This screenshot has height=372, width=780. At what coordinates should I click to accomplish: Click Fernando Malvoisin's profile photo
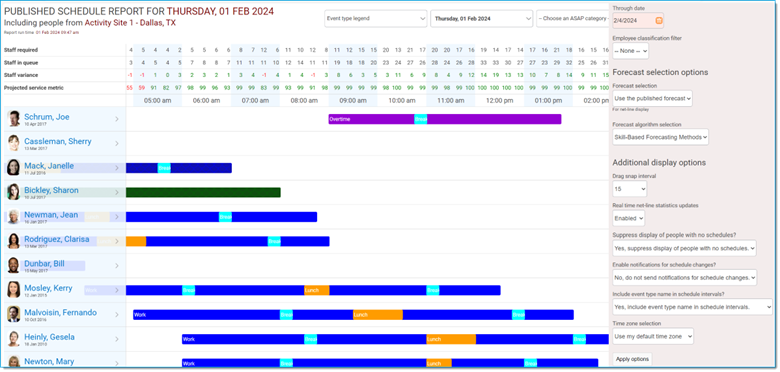[x=14, y=314]
